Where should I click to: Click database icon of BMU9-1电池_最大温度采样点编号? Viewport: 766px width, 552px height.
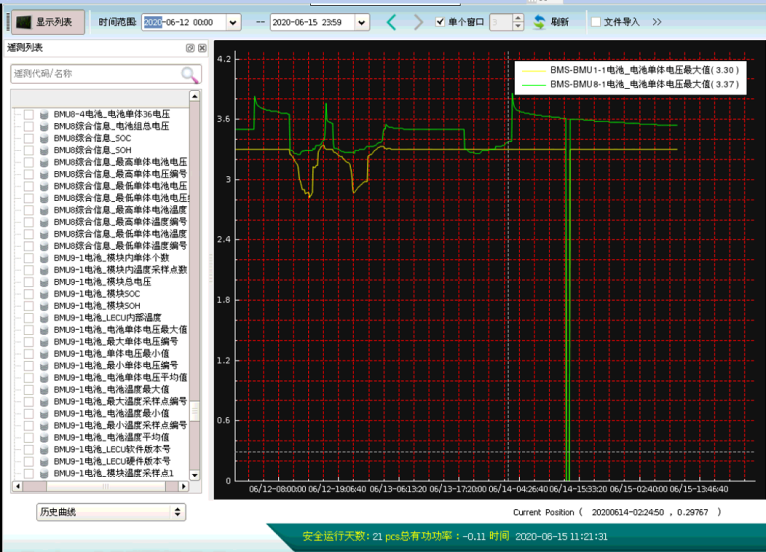44,402
